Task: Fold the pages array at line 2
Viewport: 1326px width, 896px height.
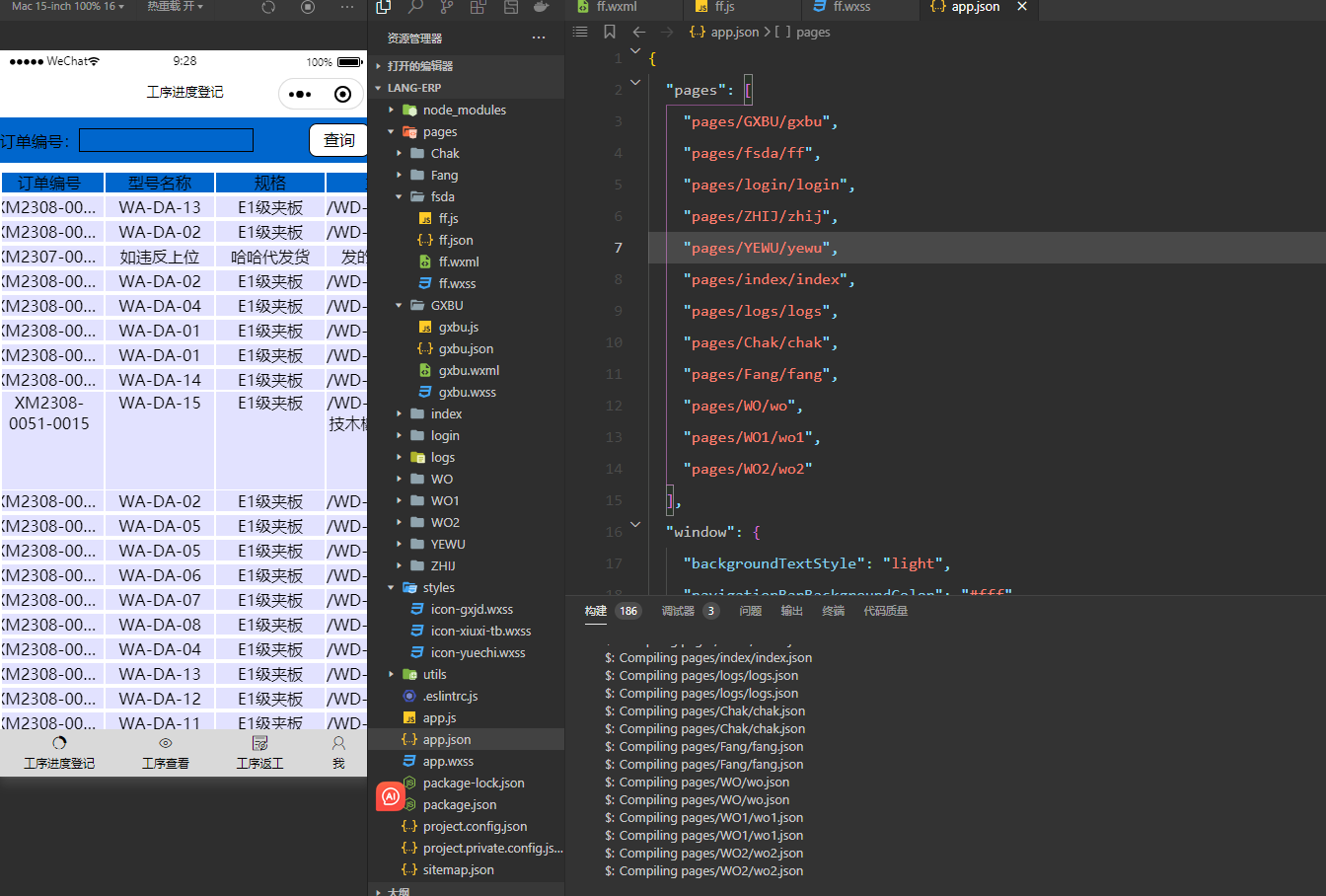Action: [635, 82]
